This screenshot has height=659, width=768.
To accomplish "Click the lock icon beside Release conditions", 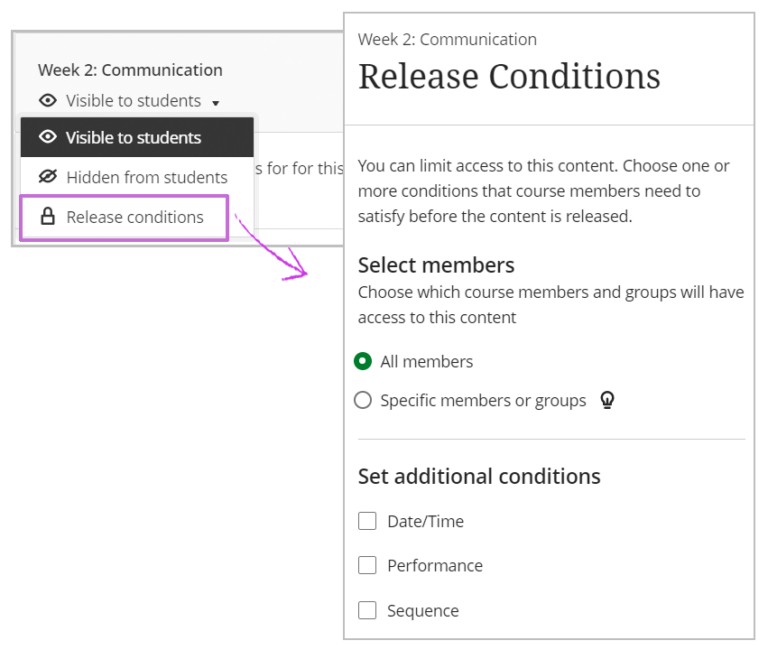I will (47, 217).
